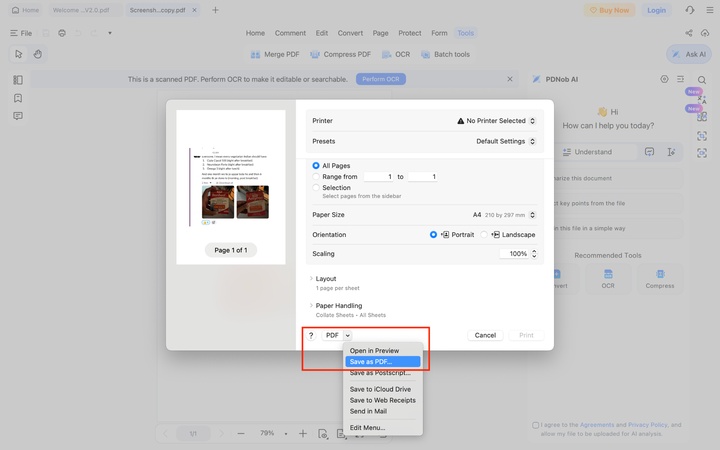Click Cancel in the print dialog

click(485, 336)
